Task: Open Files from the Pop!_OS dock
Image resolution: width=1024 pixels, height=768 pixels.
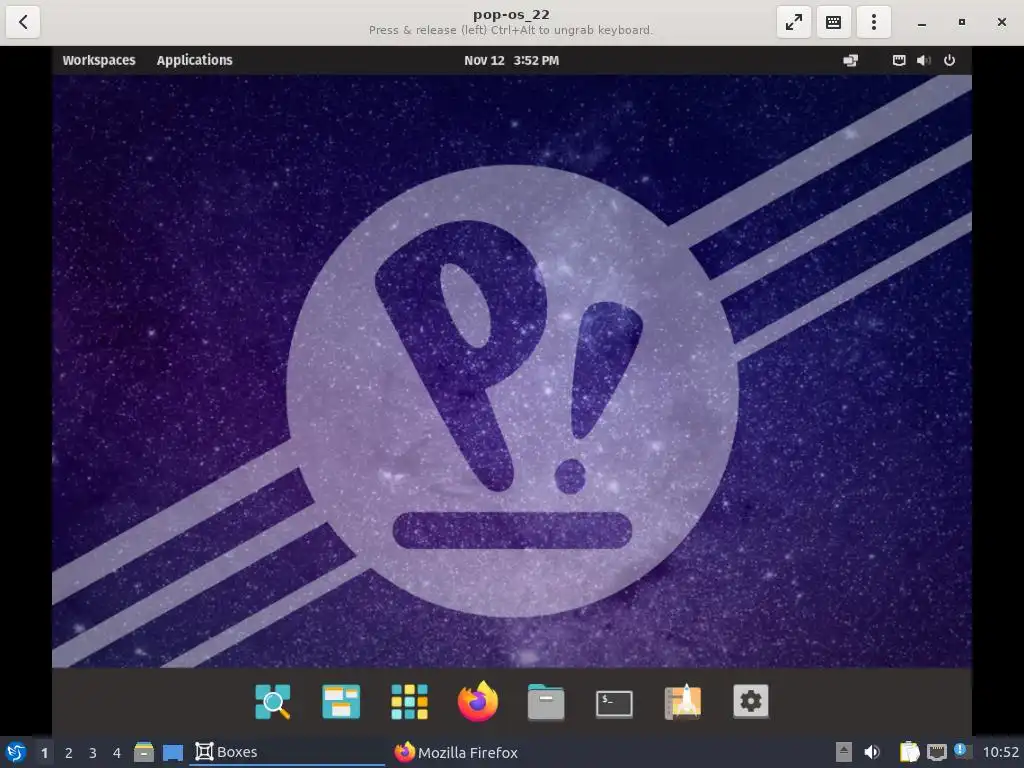Action: point(546,701)
